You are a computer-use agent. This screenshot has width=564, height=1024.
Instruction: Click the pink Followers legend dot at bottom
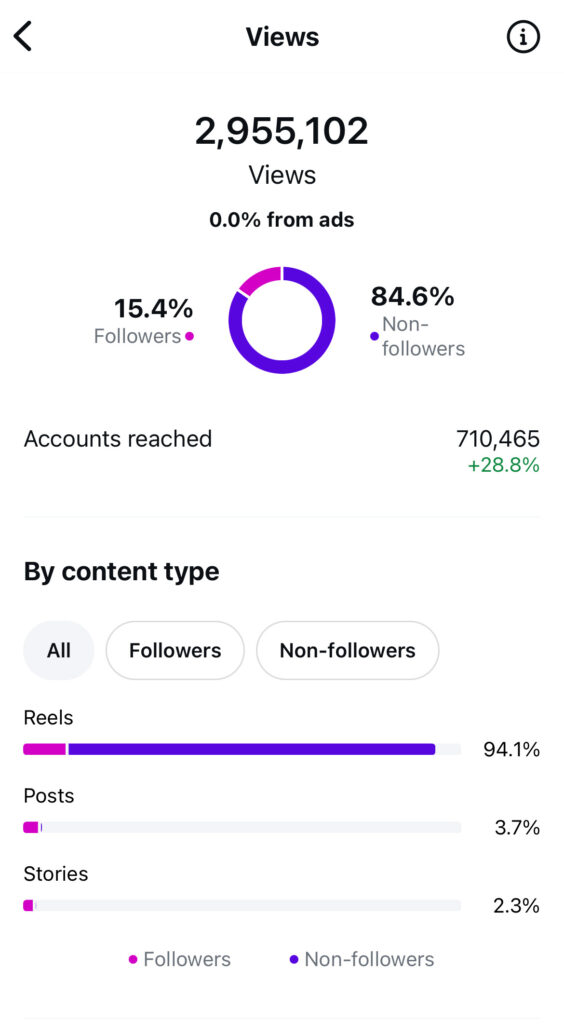(x=133, y=959)
